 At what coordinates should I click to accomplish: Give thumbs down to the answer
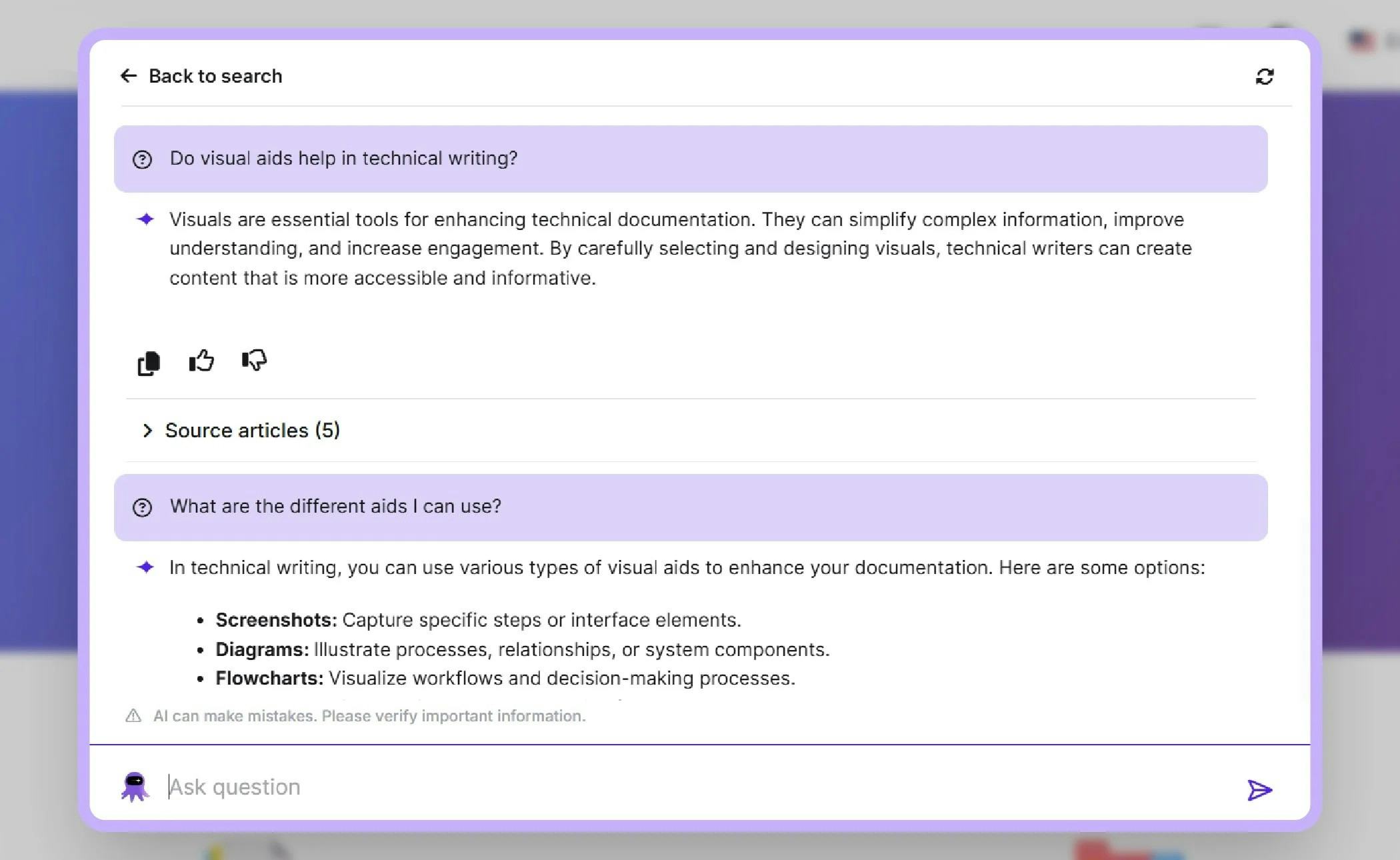[254, 361]
